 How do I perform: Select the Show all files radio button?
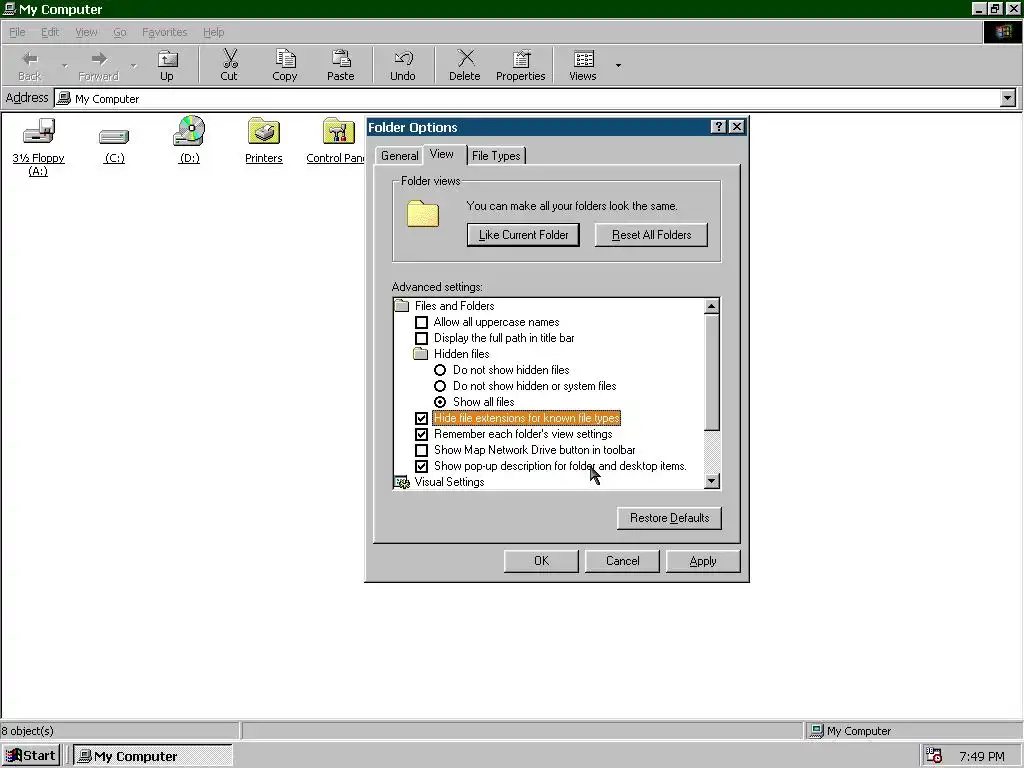pos(440,402)
